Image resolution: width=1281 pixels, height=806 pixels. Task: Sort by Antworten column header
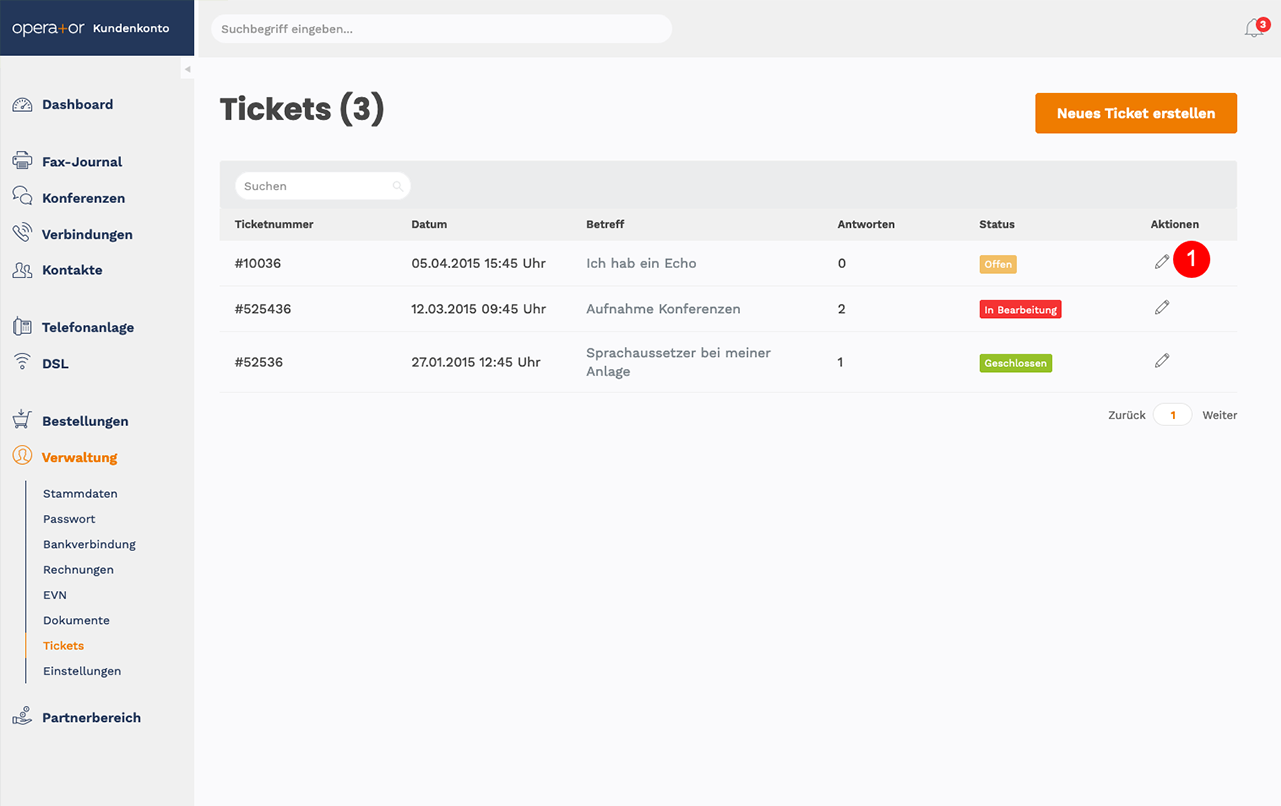[866, 224]
